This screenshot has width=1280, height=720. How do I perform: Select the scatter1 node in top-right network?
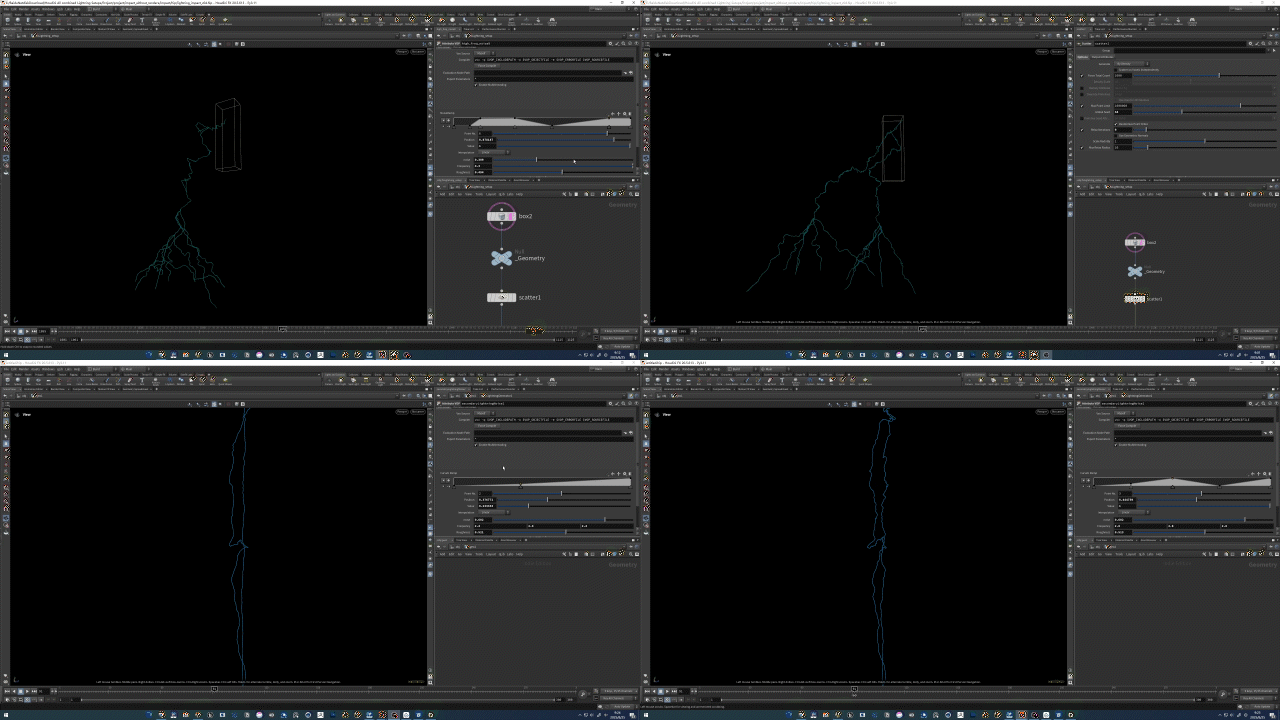point(1135,298)
